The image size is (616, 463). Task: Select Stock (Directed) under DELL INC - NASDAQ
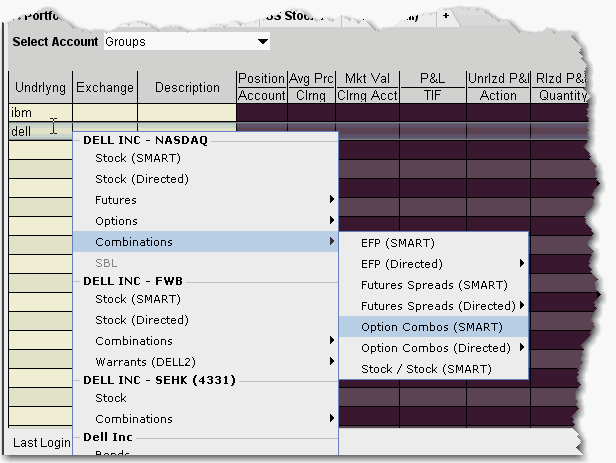[142, 179]
